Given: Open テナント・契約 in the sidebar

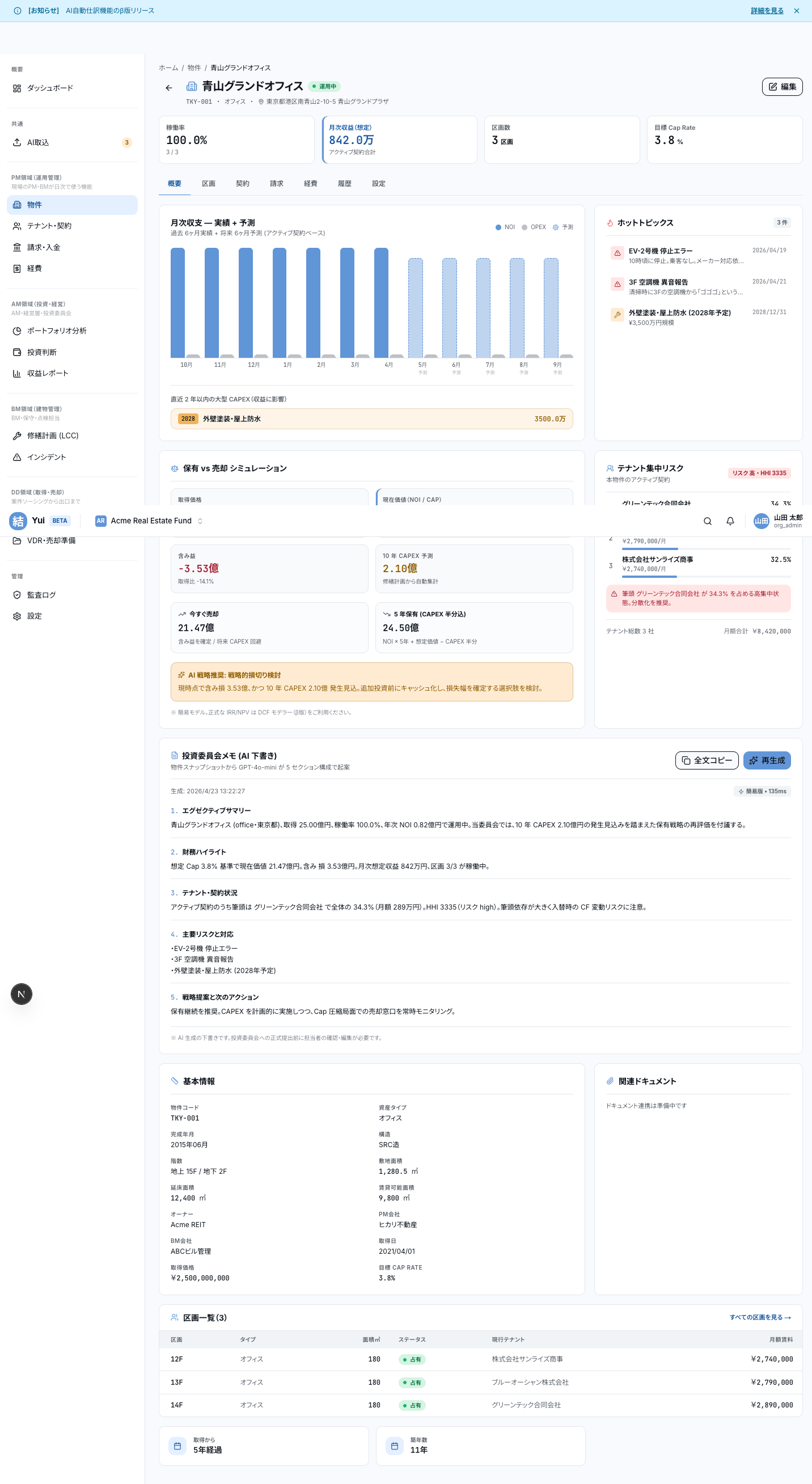Looking at the screenshot, I should (x=72, y=226).
